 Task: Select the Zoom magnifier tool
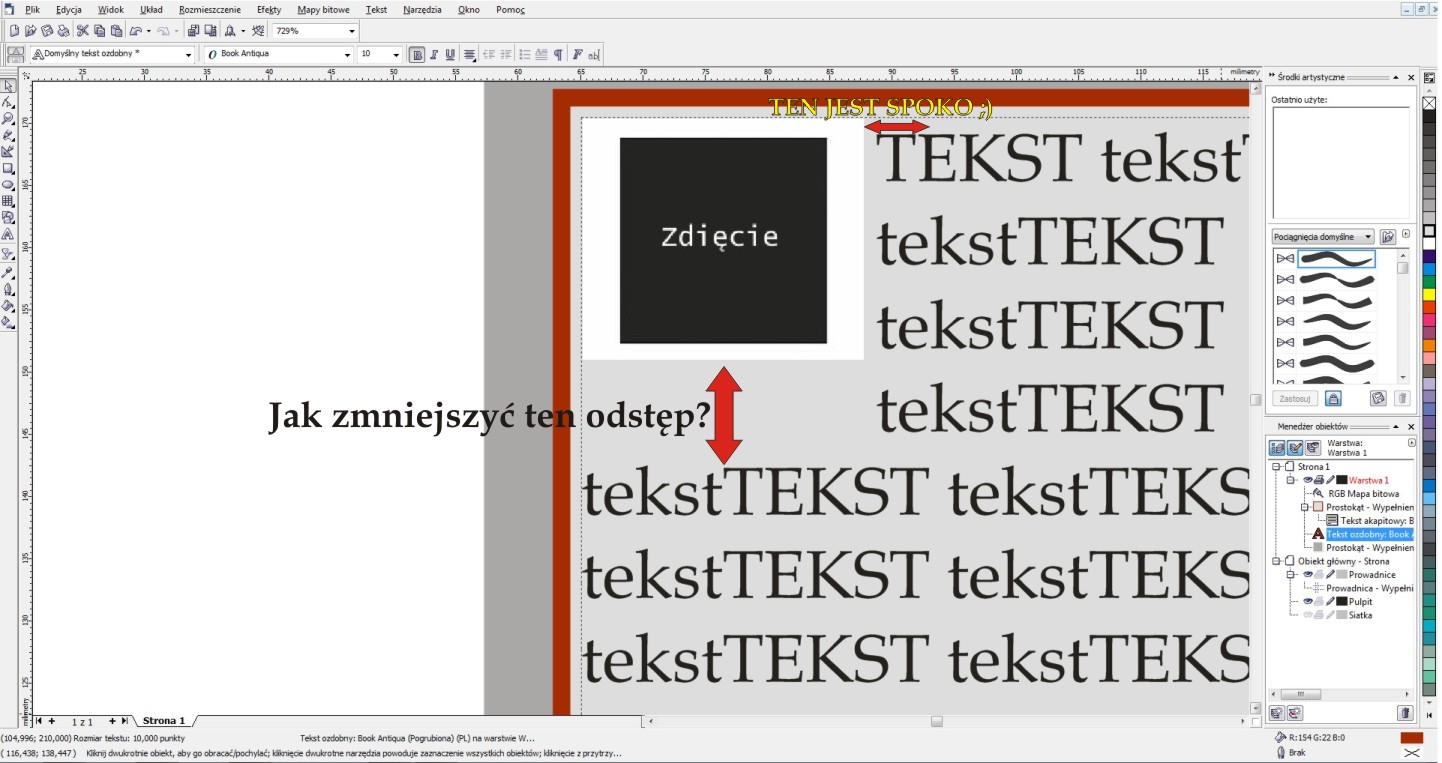pos(8,118)
